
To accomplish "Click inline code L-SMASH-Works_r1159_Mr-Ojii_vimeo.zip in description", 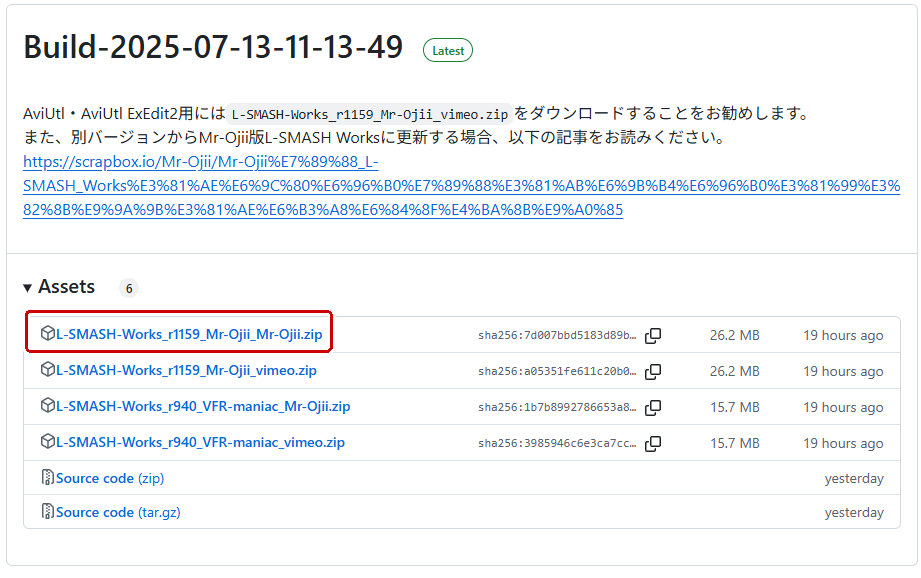I will click(369, 114).
